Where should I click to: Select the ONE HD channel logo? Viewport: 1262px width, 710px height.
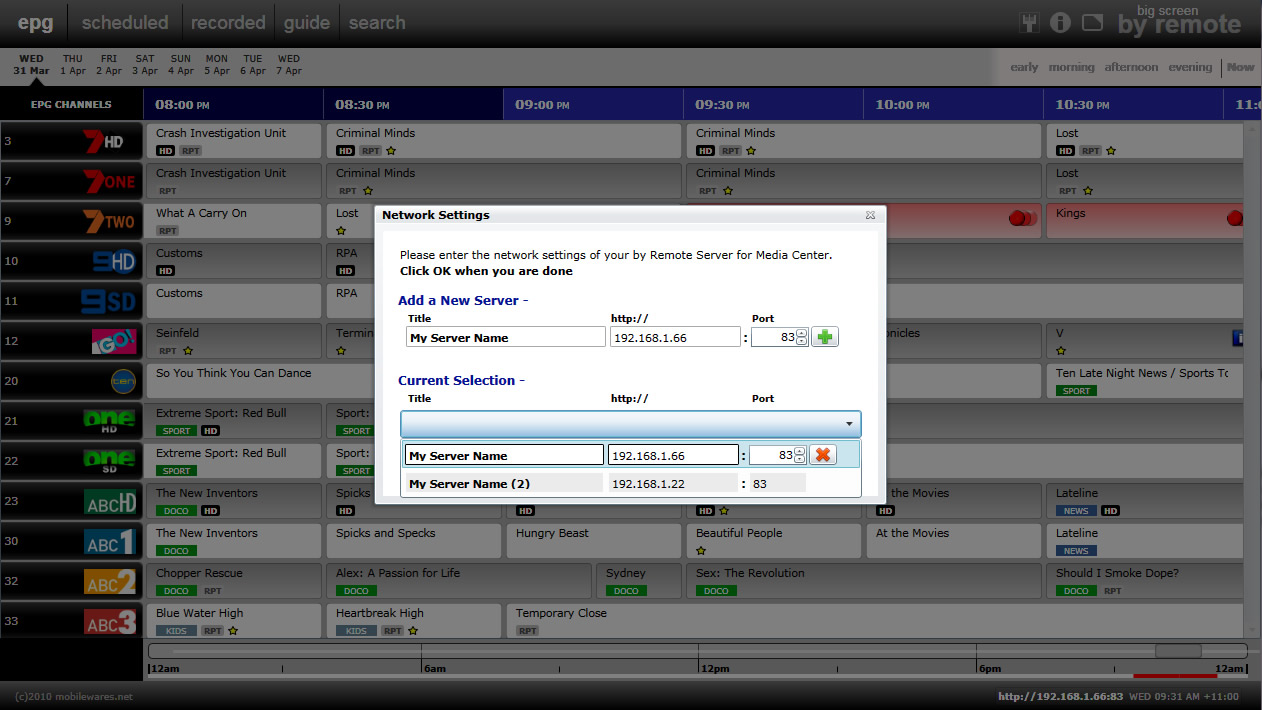(x=110, y=421)
